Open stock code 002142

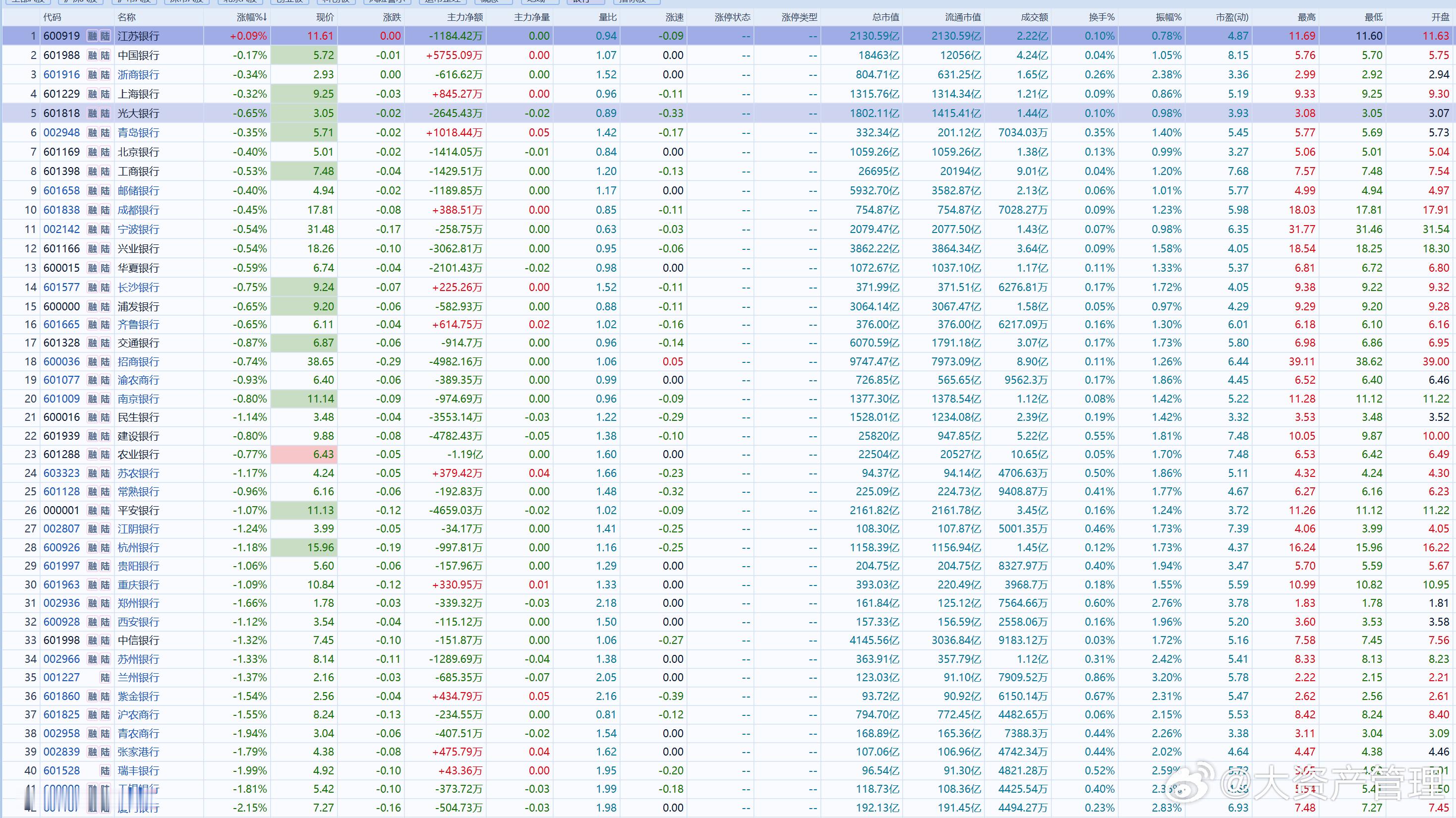pos(61,230)
